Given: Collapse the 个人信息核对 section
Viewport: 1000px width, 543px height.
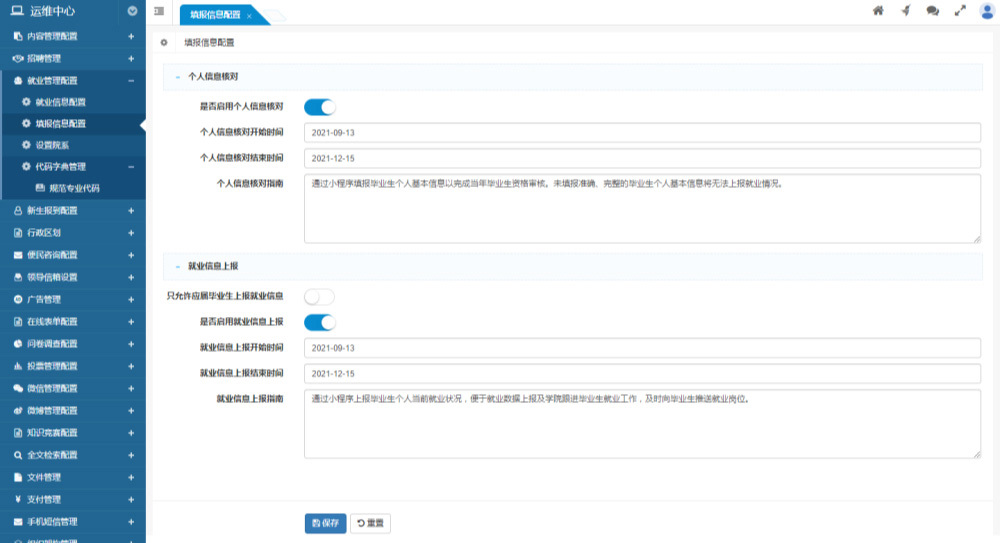Looking at the screenshot, I should pyautogui.click(x=177, y=77).
